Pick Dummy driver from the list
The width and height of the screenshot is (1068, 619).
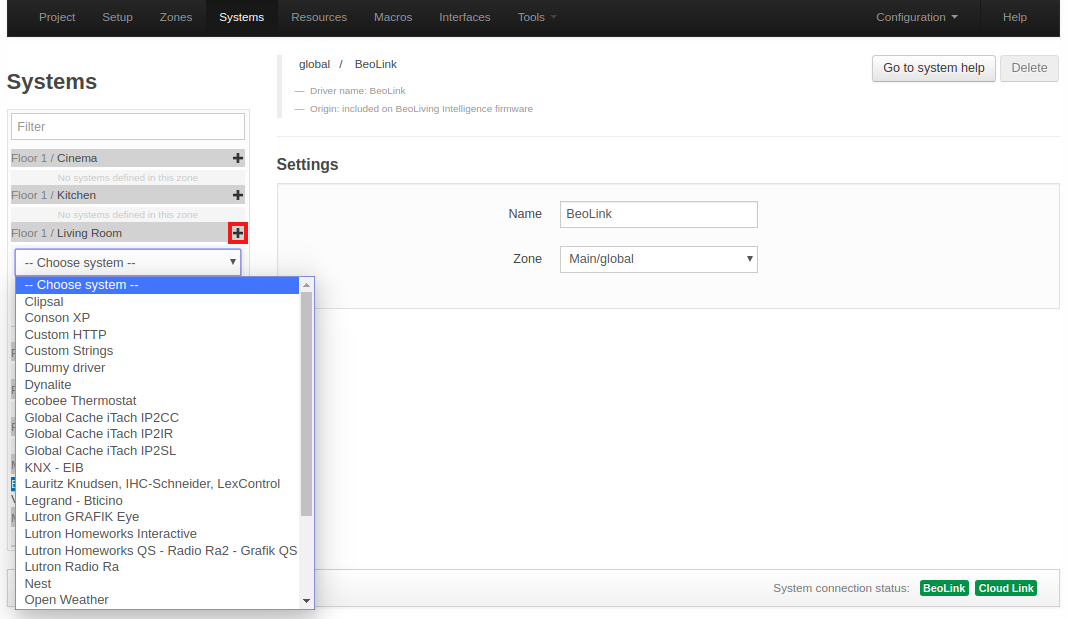point(157,368)
